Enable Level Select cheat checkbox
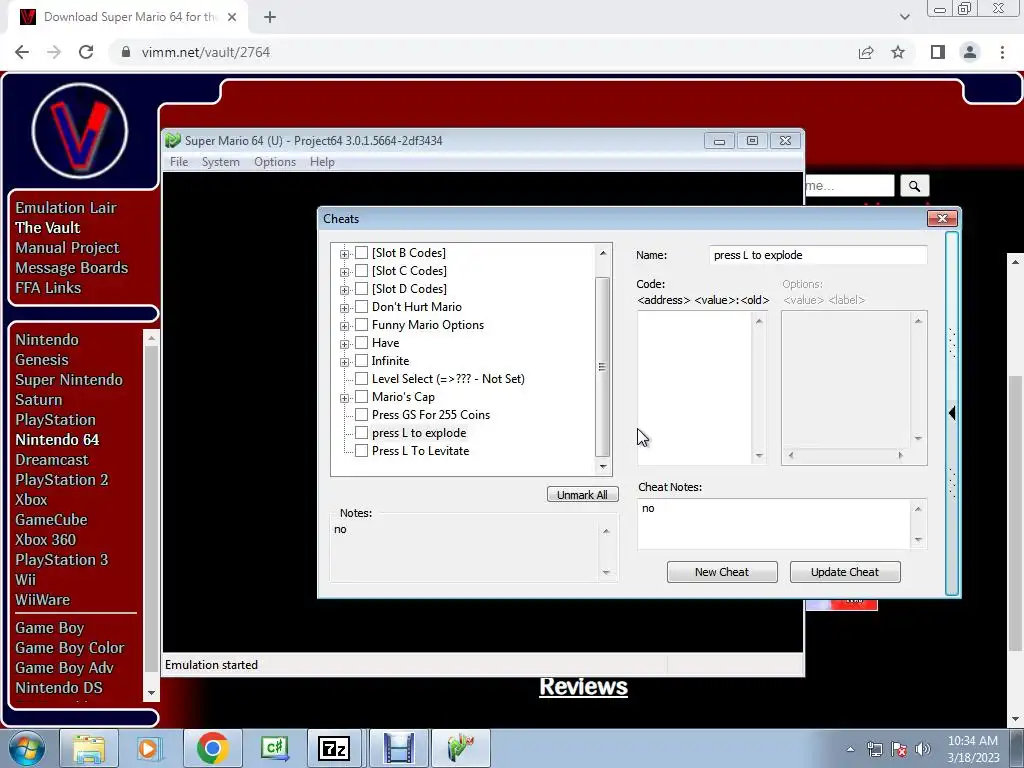This screenshot has height=768, width=1024. (x=361, y=379)
